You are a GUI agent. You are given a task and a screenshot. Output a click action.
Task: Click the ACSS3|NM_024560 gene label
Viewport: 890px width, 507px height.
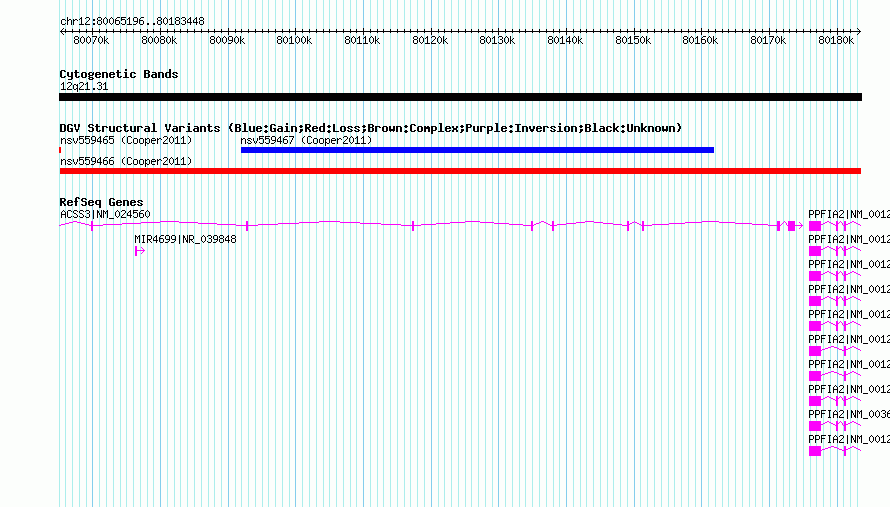(x=105, y=215)
